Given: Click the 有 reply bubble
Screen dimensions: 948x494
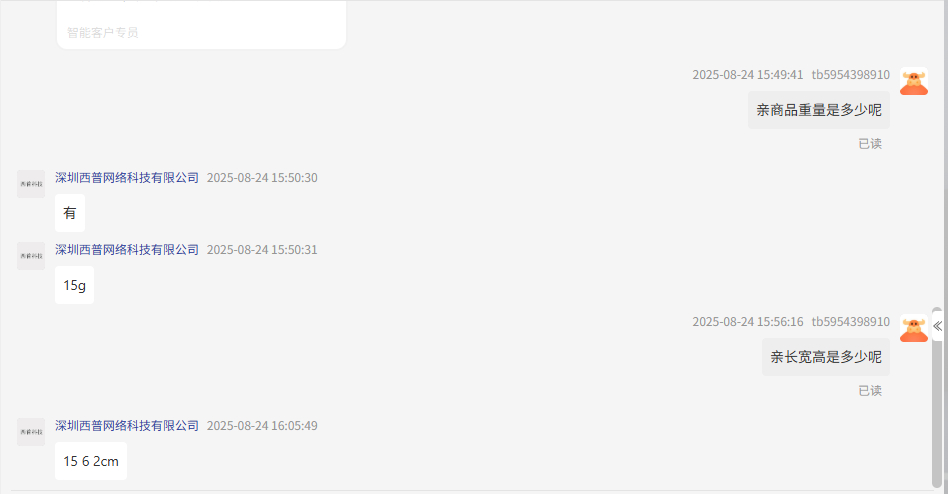Looking at the screenshot, I should point(70,213).
